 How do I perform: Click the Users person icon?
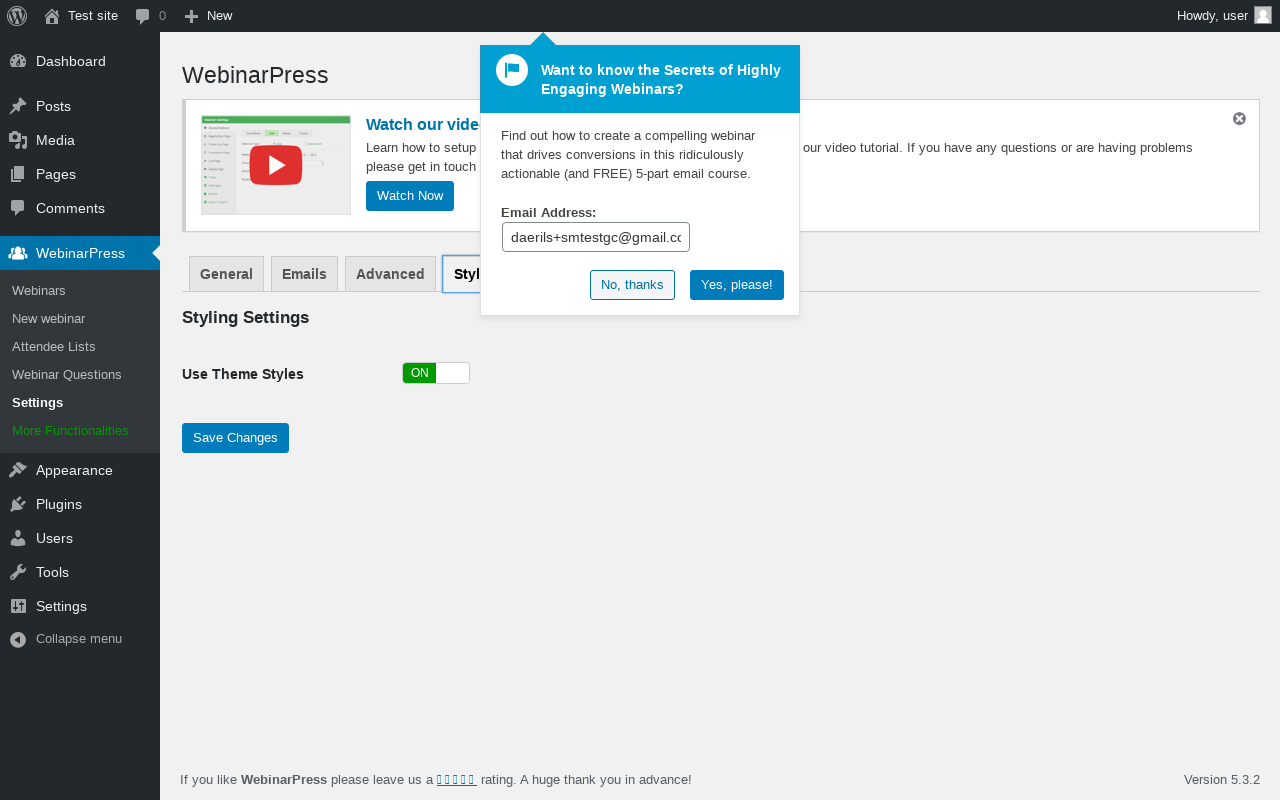coord(18,538)
